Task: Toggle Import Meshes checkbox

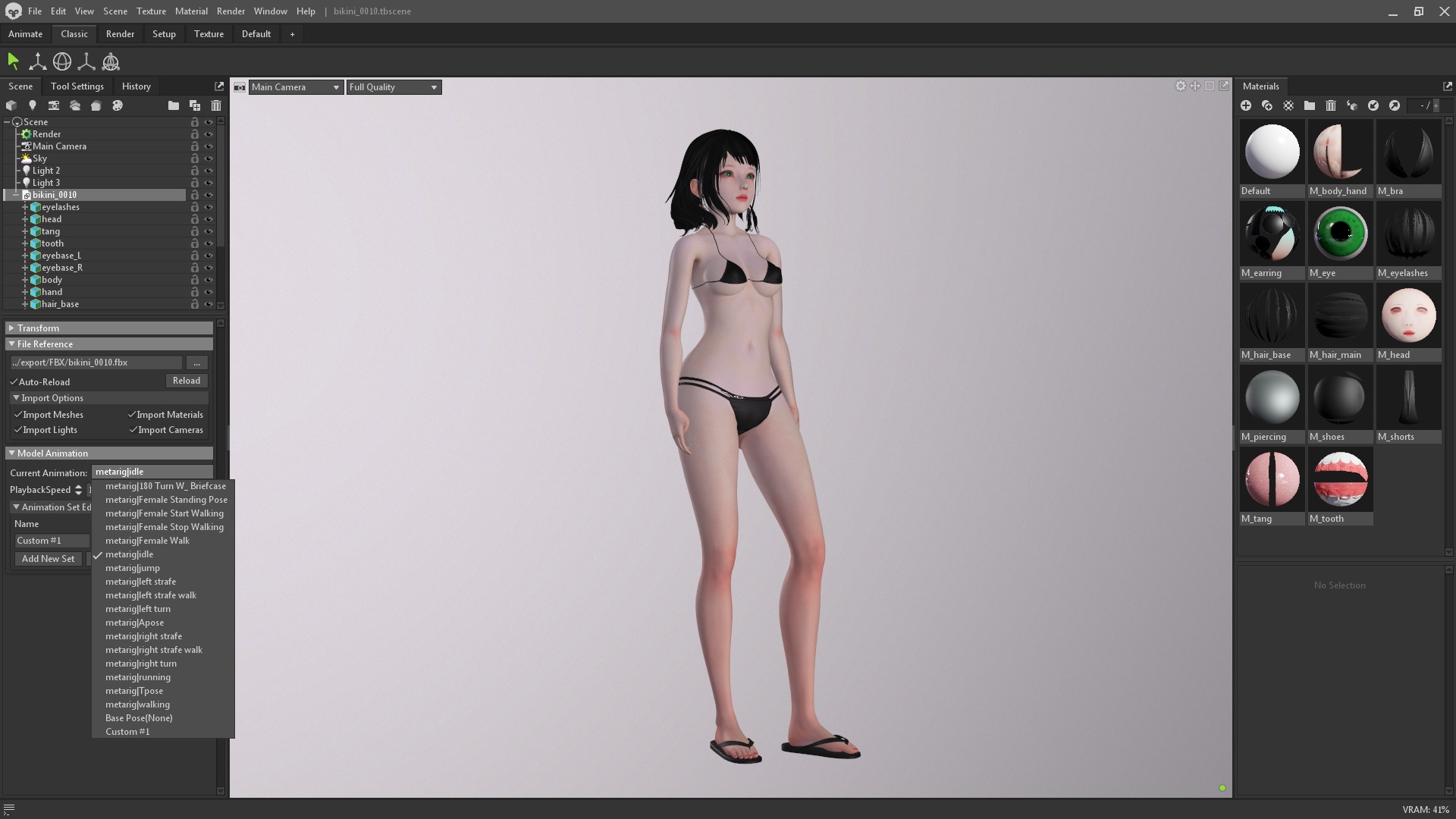Action: tap(18, 415)
